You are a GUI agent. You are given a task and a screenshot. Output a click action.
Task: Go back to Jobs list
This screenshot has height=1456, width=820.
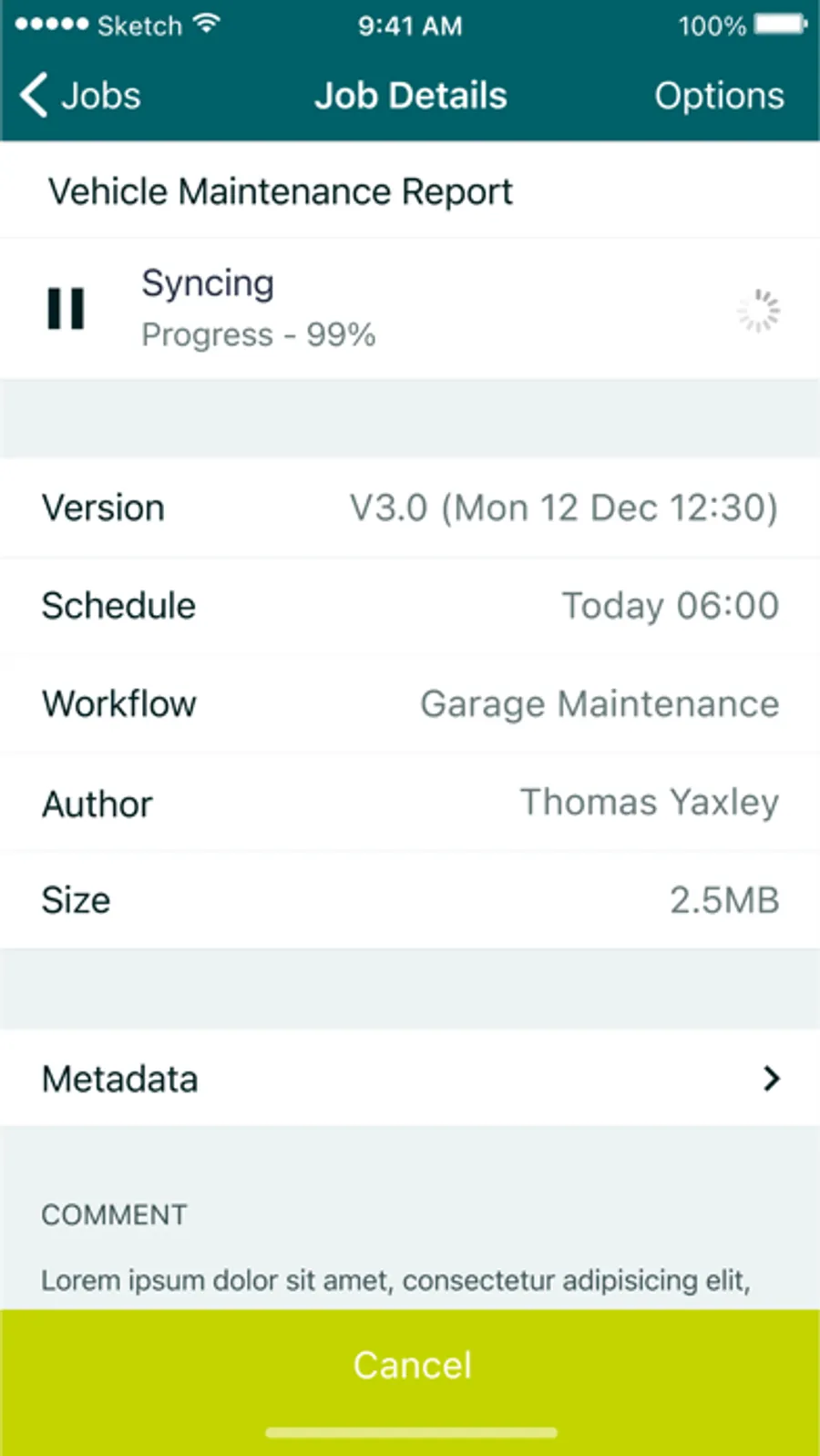tap(100, 96)
